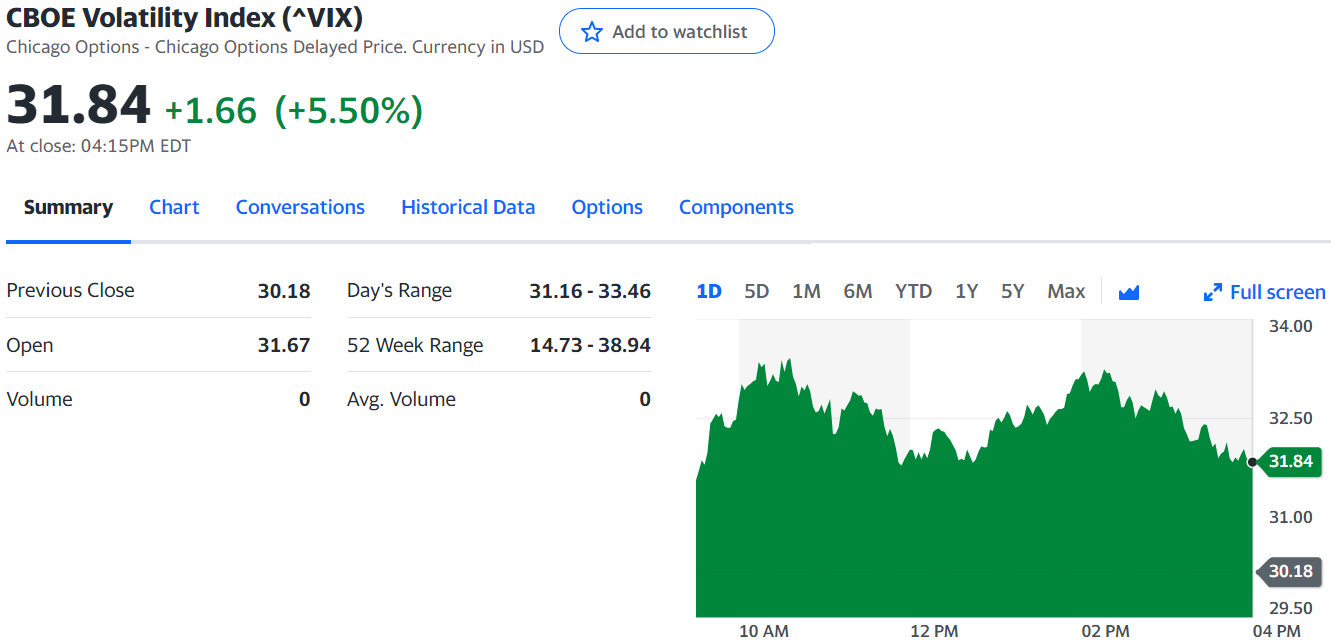This screenshot has height=640, width=1331.
Task: View the Components tab
Action: 736,207
